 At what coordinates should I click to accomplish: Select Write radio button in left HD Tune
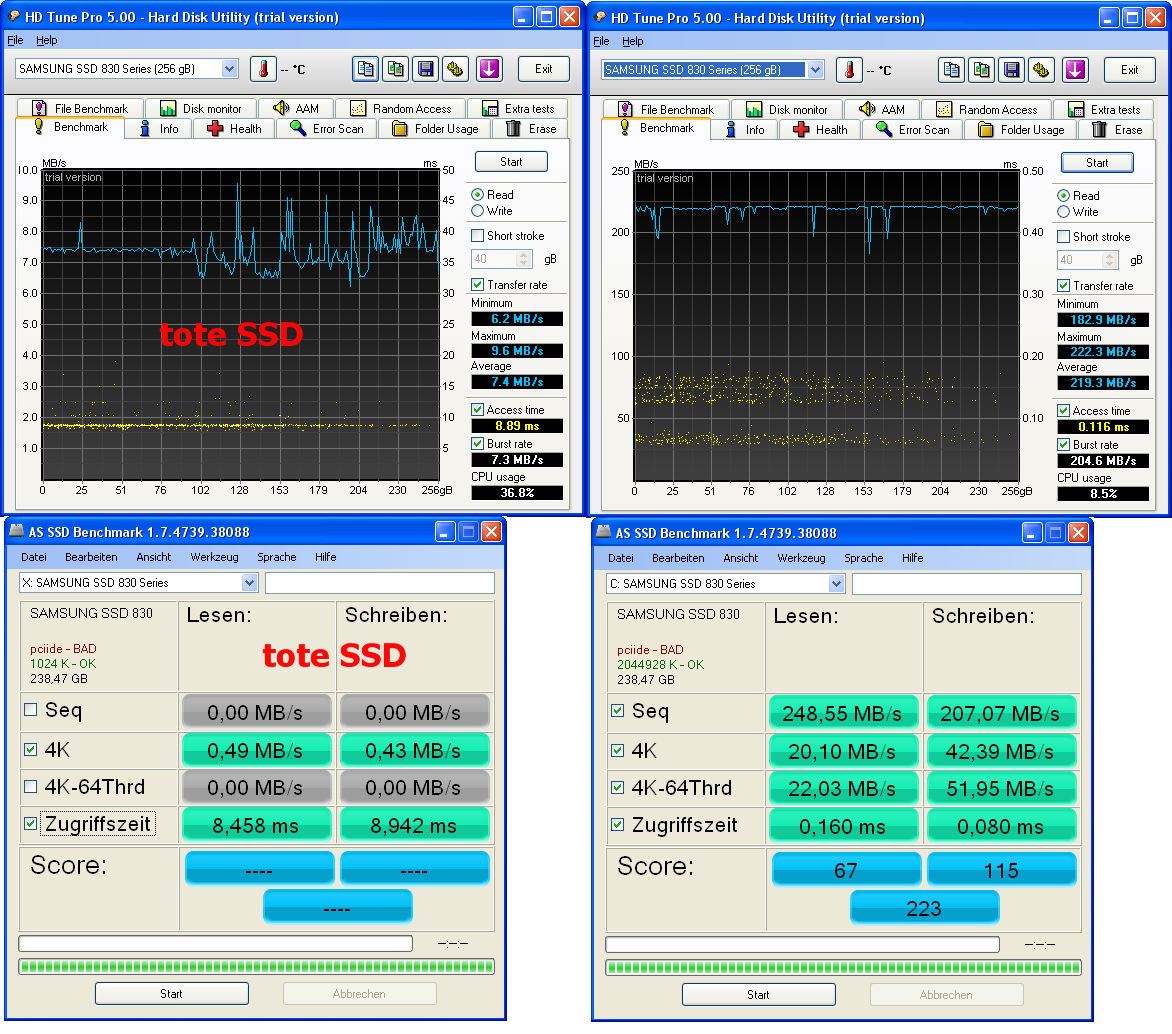coord(478,211)
